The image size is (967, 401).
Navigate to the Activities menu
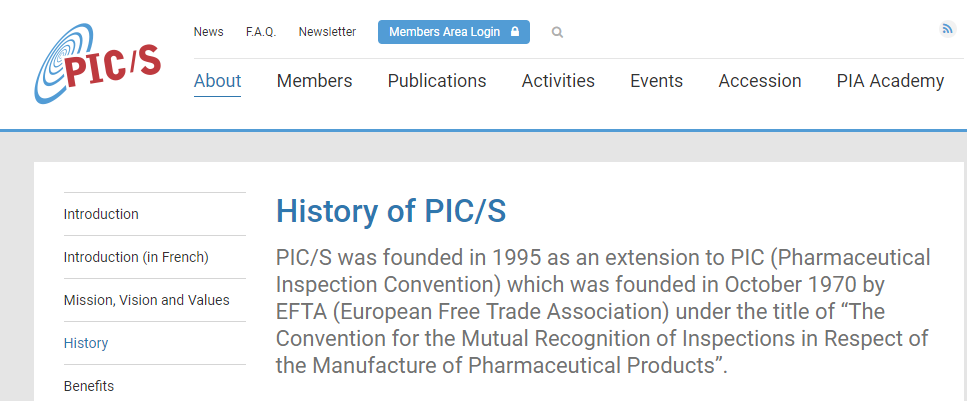(x=558, y=81)
